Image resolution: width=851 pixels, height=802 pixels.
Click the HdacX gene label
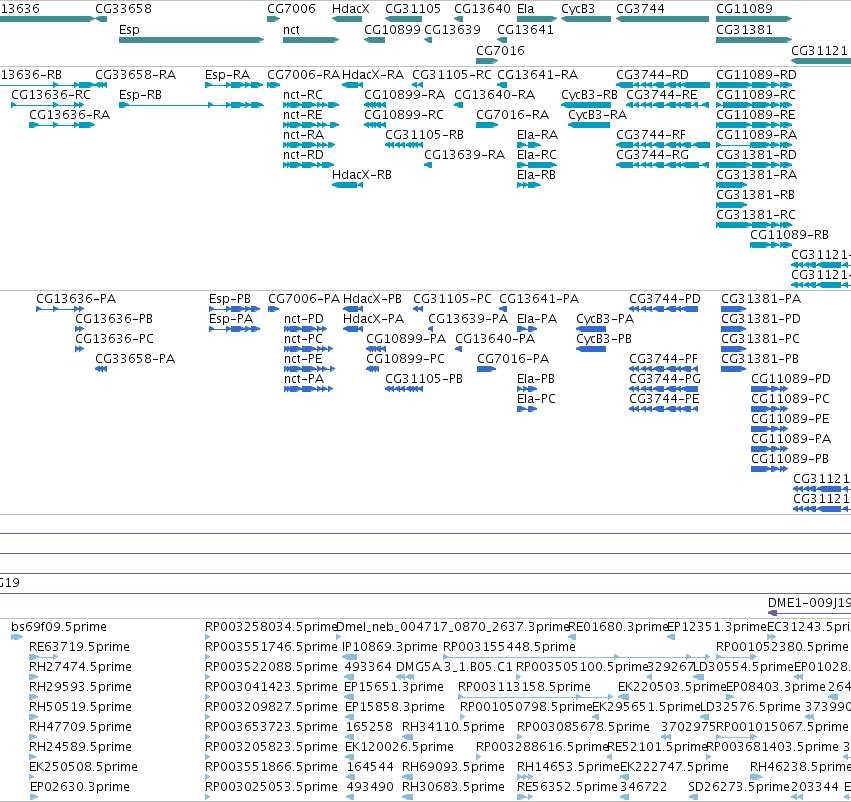[351, 9]
